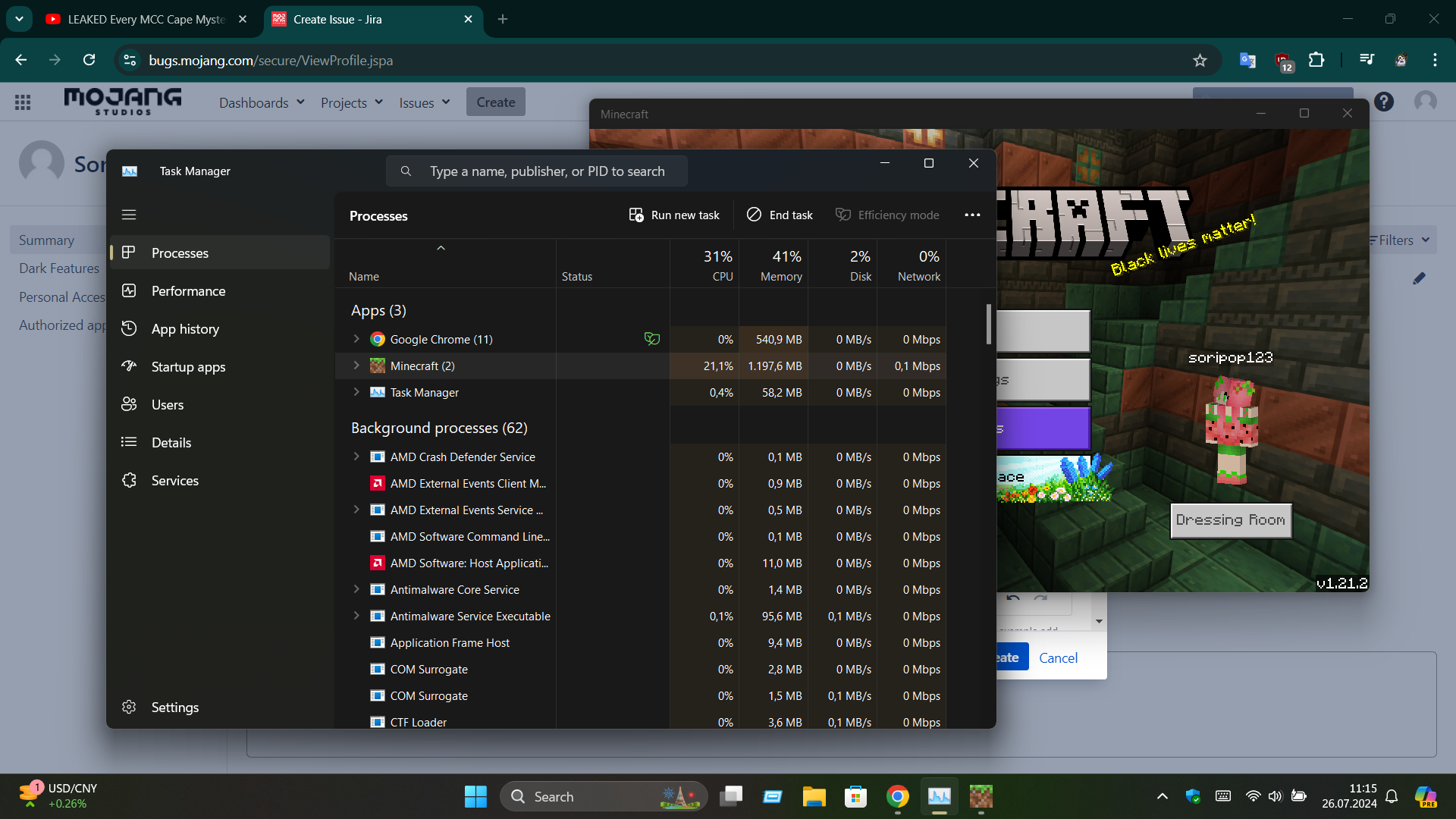Open Startup apps in sidebar

pyautogui.click(x=188, y=367)
